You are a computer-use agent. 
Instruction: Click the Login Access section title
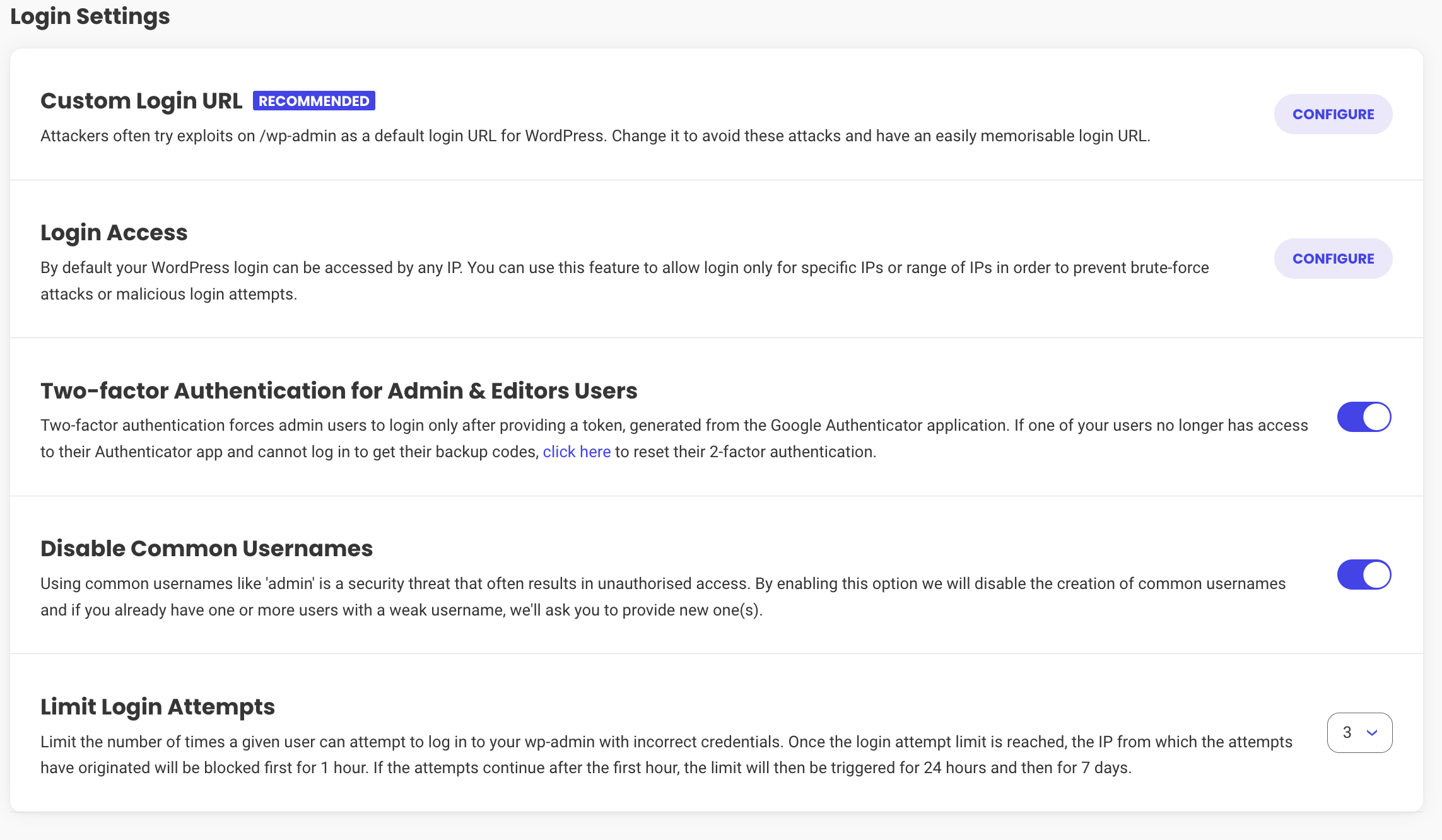coord(114,233)
